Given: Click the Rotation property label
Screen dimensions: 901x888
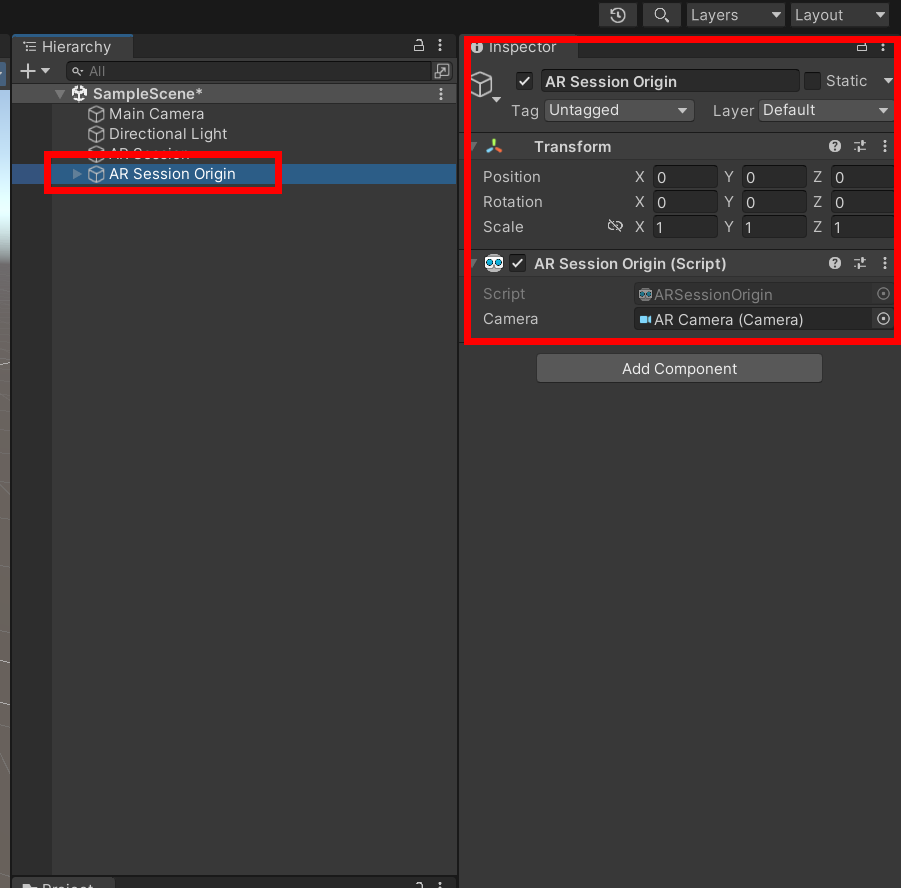Looking at the screenshot, I should point(513,202).
